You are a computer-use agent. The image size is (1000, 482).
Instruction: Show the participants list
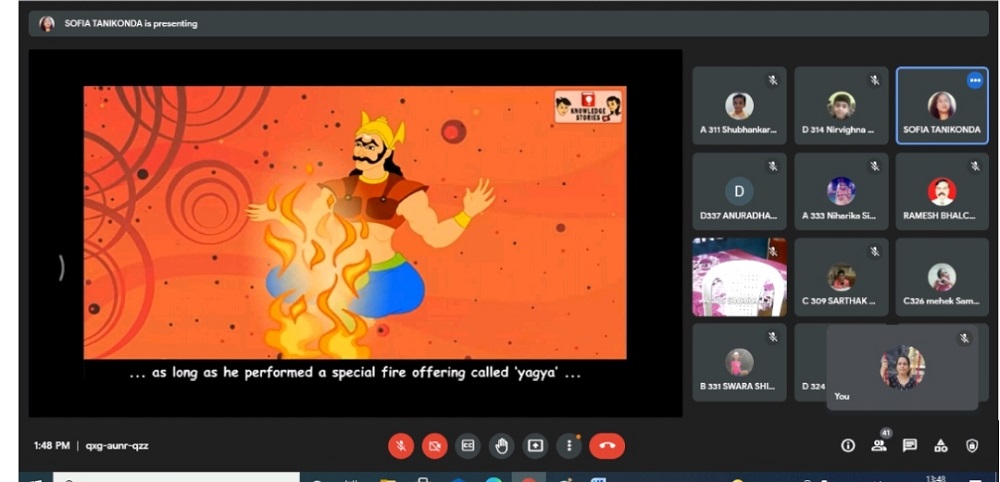click(879, 446)
